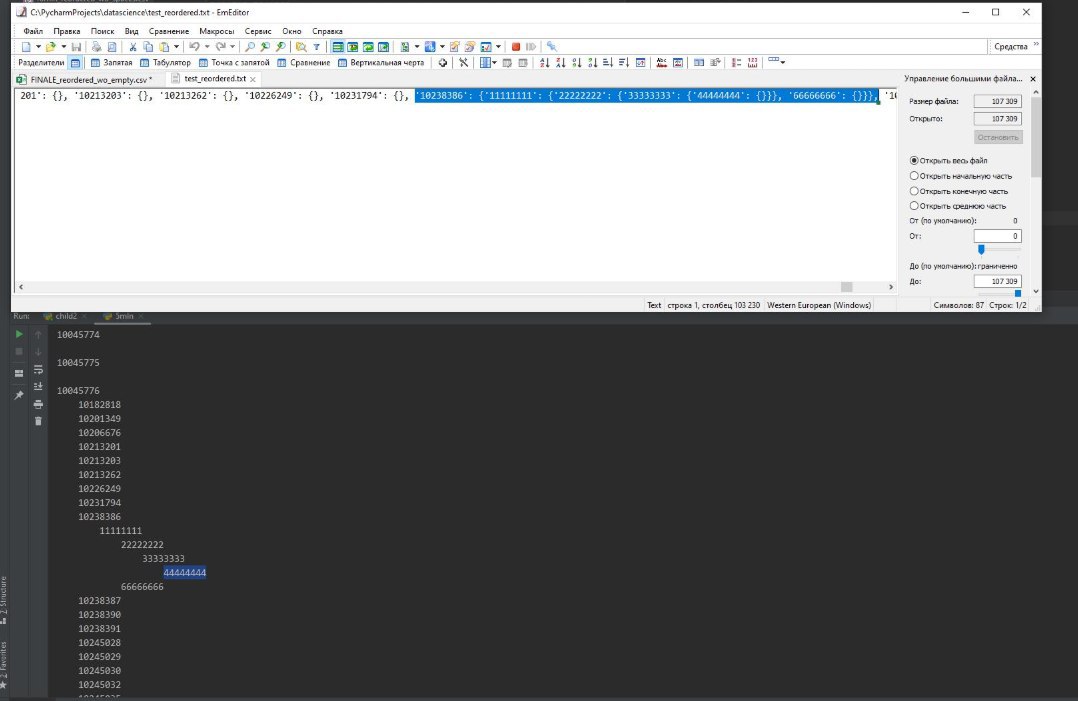Click the CSV tools wrench icon
The image size is (1078, 701).
pyautogui.click(x=463, y=63)
